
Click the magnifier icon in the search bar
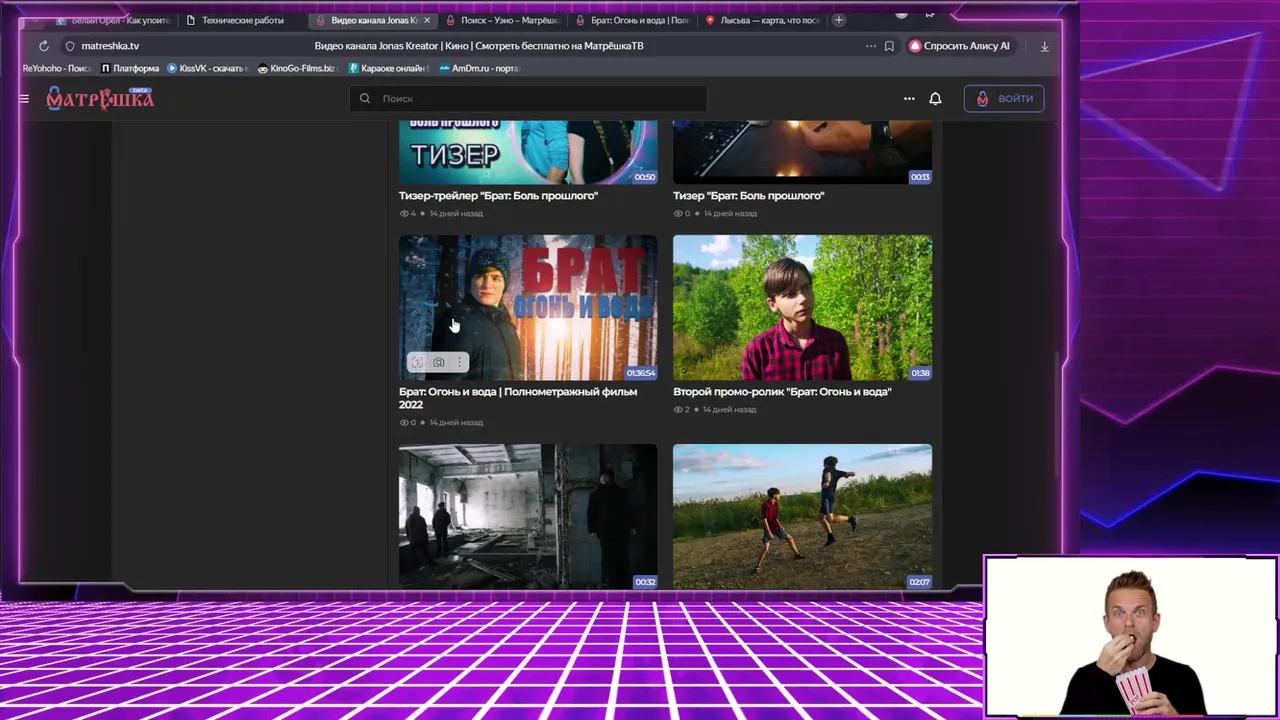click(365, 99)
